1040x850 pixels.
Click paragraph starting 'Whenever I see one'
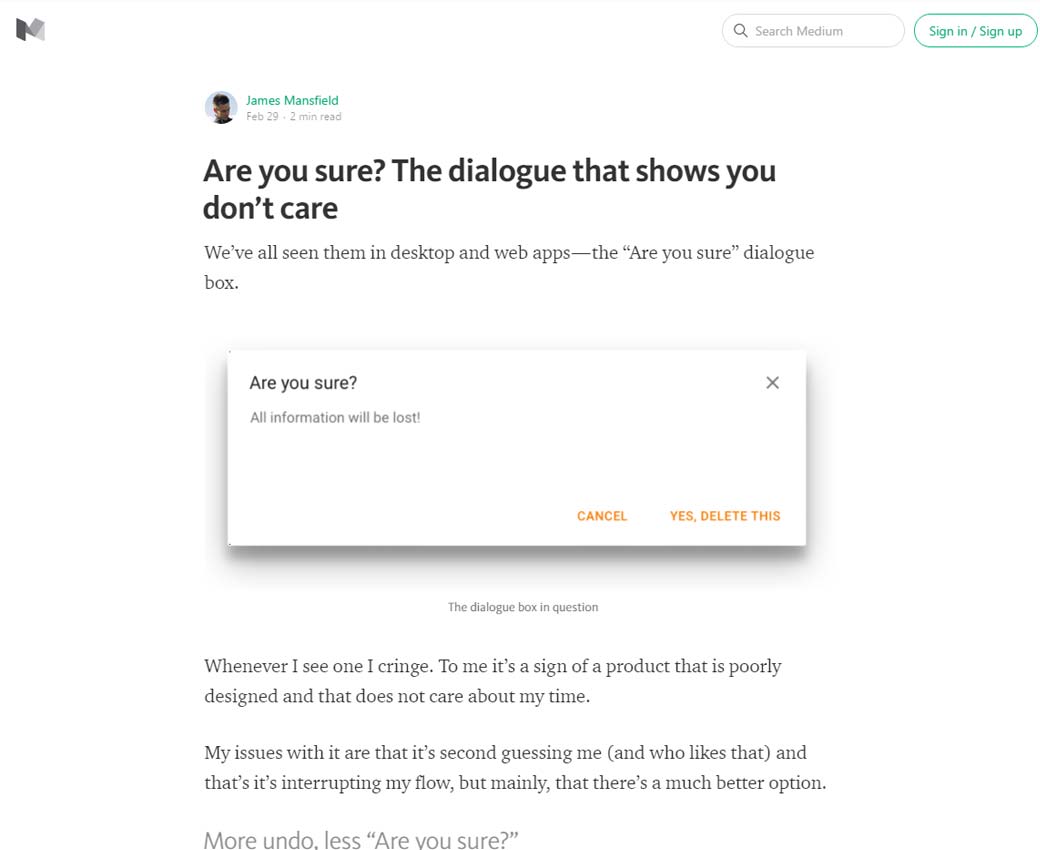click(492, 681)
